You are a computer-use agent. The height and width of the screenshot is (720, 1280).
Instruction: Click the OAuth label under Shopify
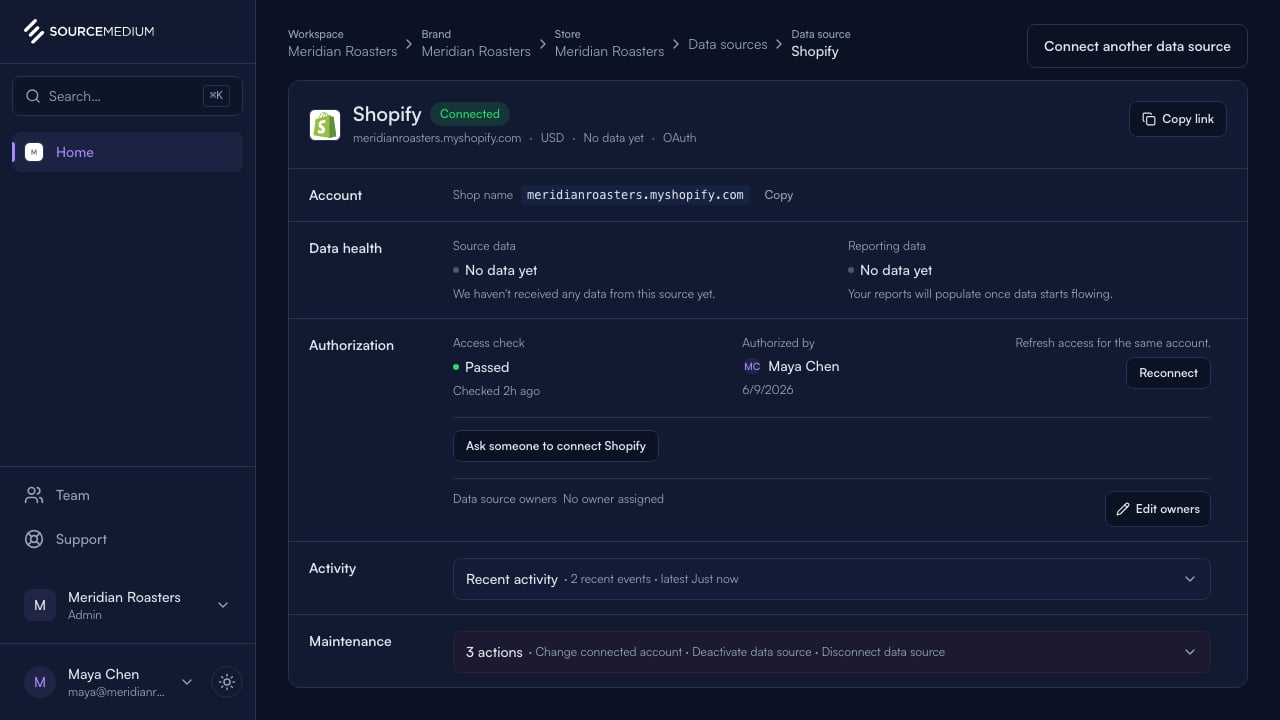tap(679, 138)
